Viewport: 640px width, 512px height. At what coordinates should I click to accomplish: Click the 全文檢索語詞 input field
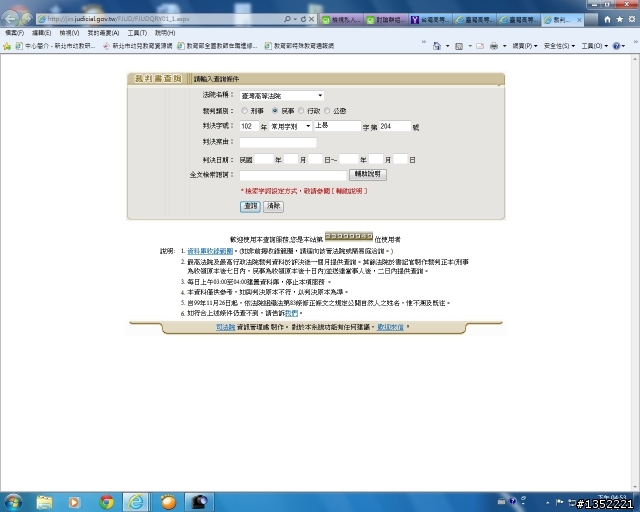tap(293, 175)
